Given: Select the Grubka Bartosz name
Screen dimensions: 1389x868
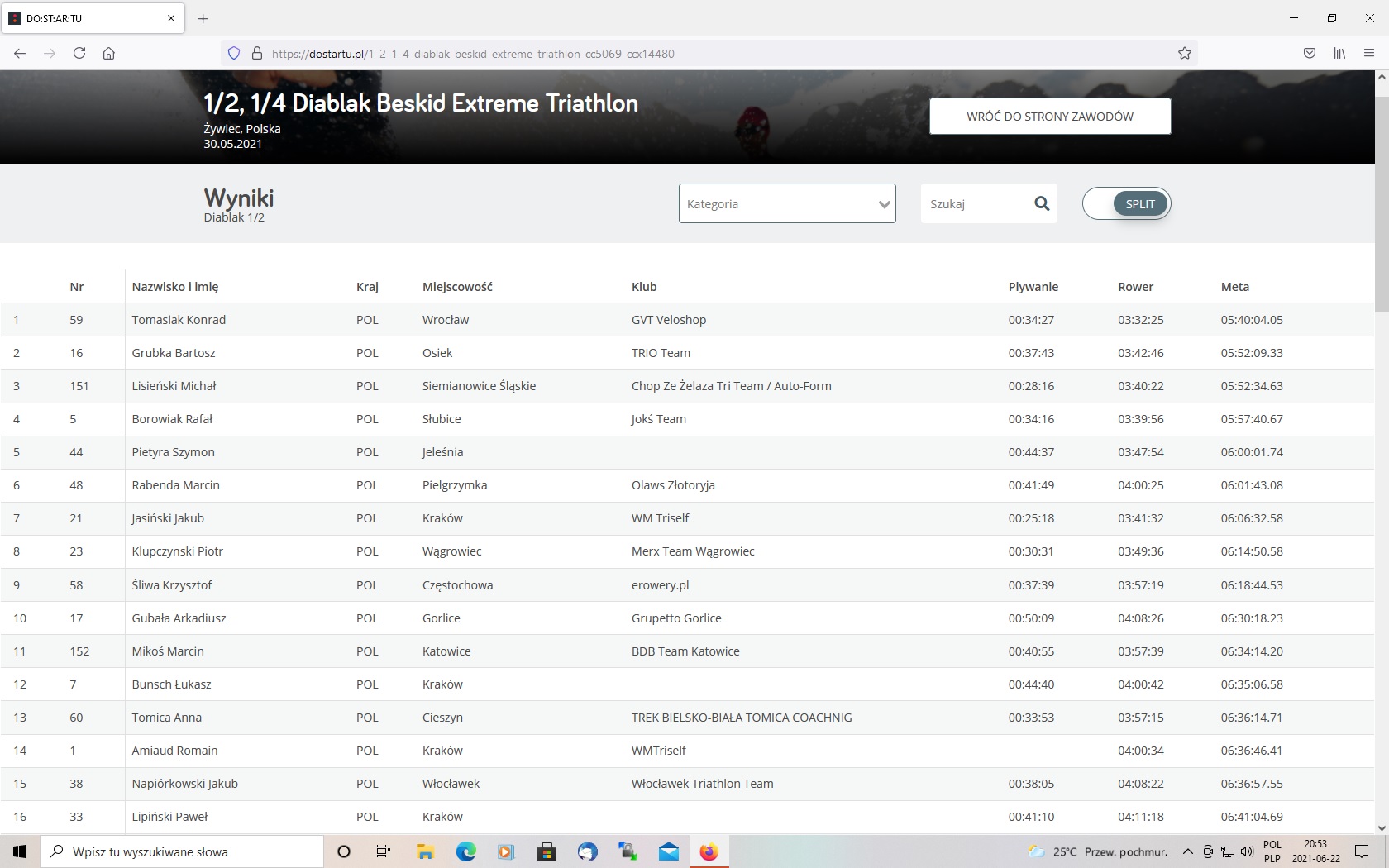Looking at the screenshot, I should 174,353.
